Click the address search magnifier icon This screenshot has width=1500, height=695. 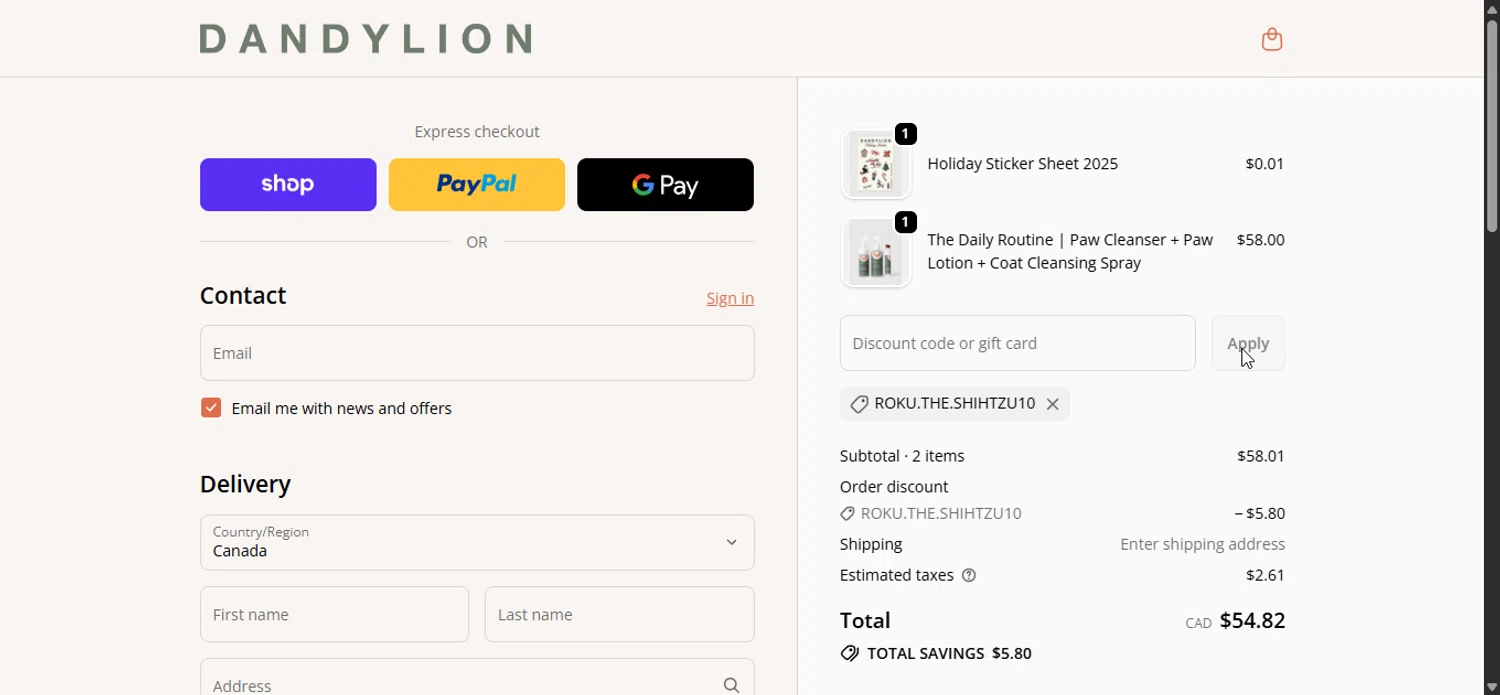(x=732, y=685)
